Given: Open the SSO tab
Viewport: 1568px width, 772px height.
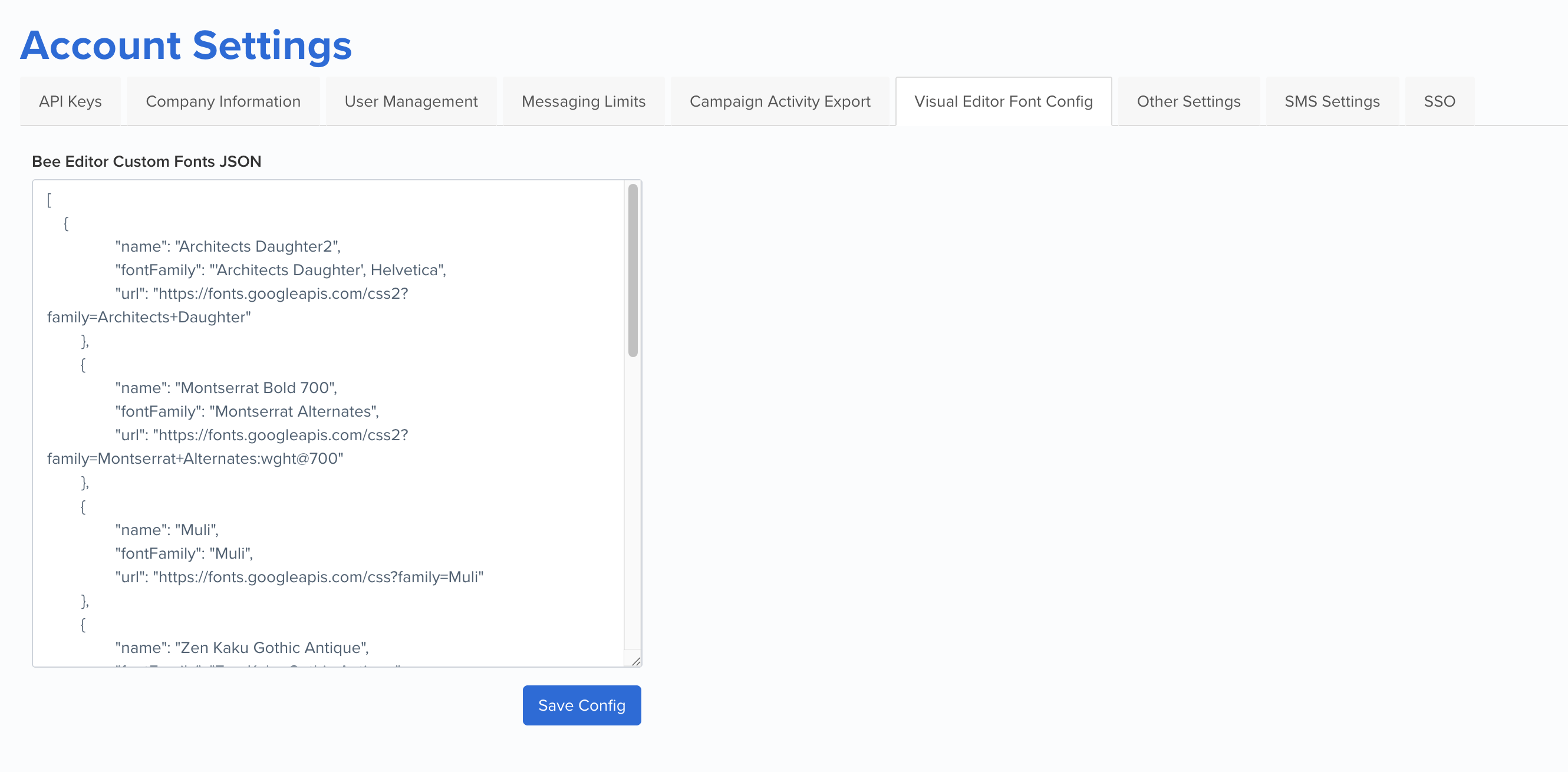Looking at the screenshot, I should pos(1439,101).
